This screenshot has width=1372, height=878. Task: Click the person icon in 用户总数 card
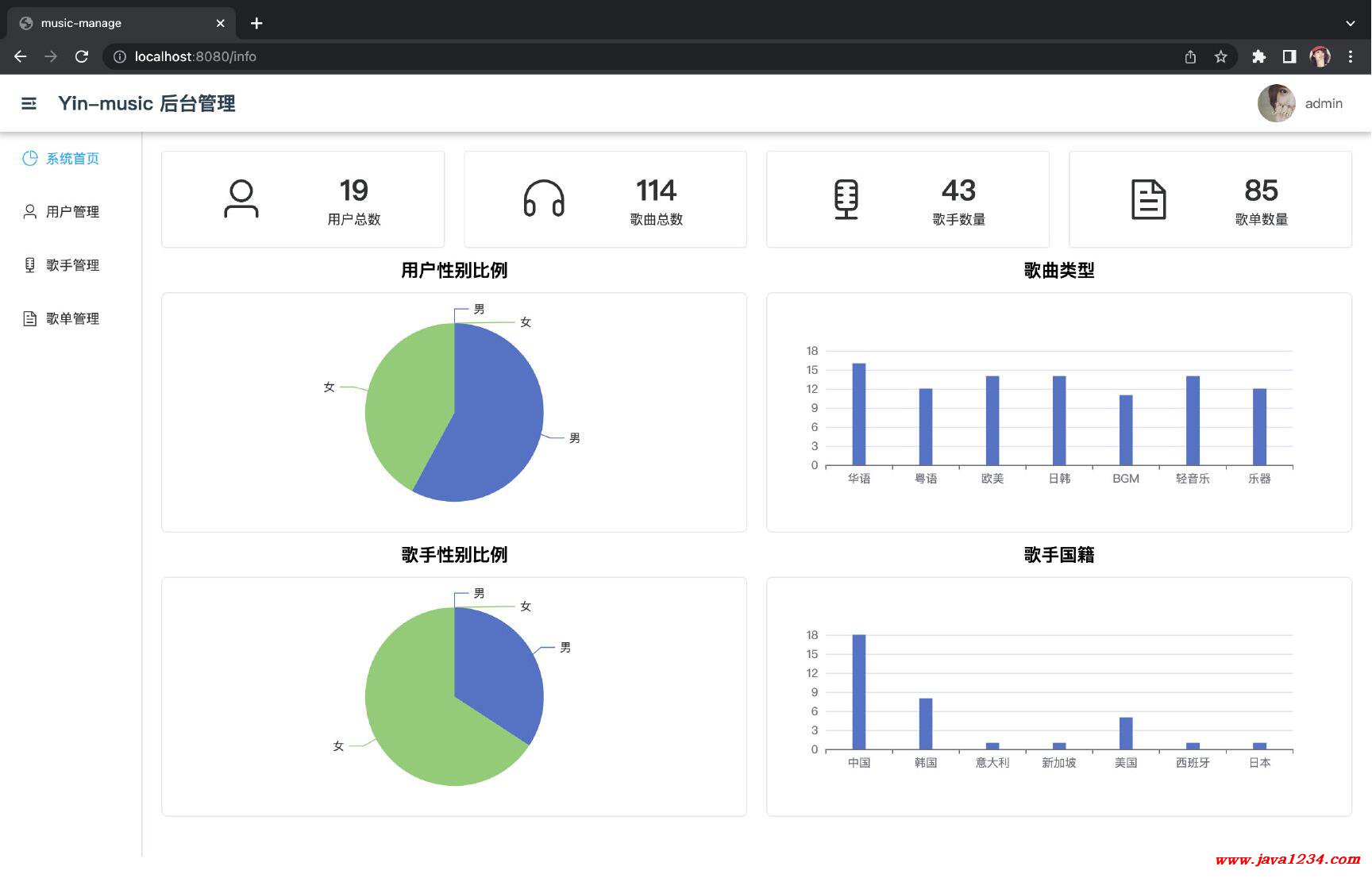click(x=241, y=198)
